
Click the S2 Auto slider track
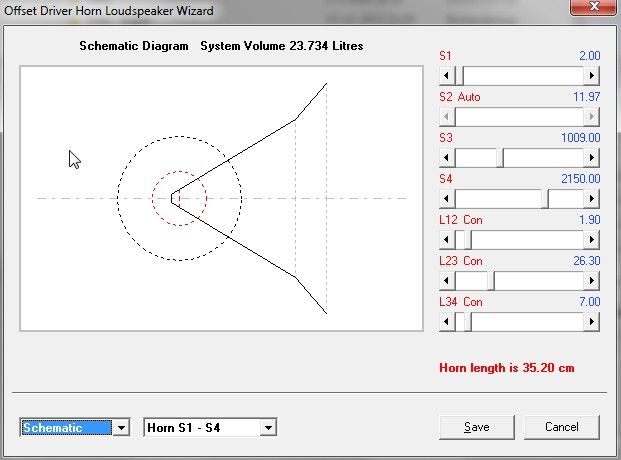coord(519,116)
